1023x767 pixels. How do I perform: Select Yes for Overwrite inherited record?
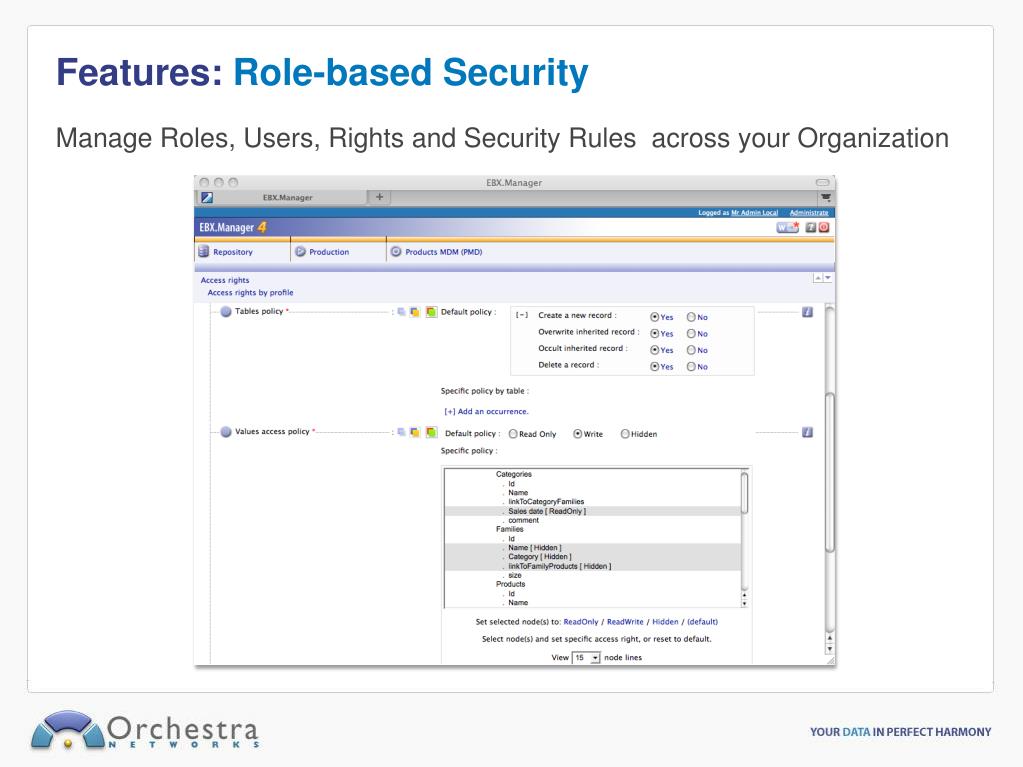click(x=654, y=333)
